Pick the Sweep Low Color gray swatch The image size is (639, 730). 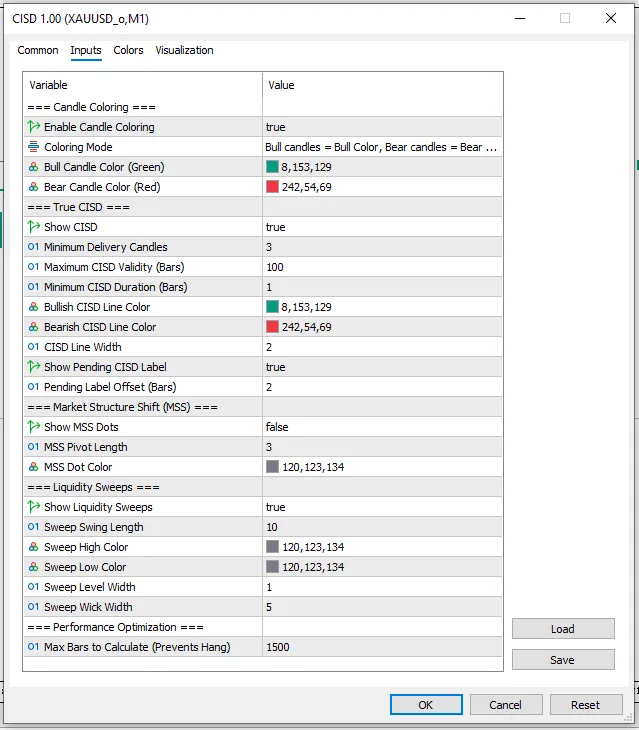click(272, 567)
